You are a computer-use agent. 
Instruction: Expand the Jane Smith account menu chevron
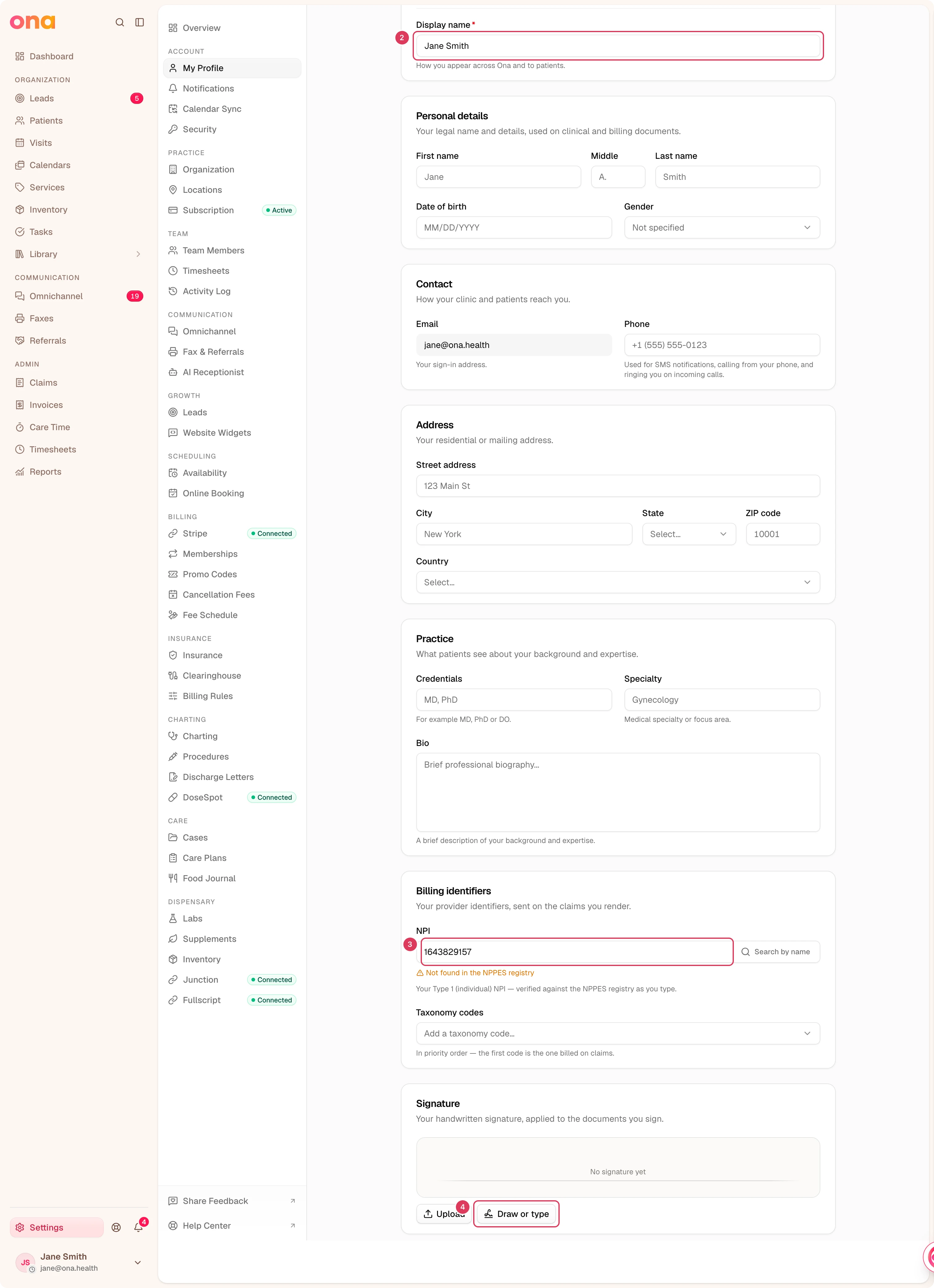tap(137, 1262)
